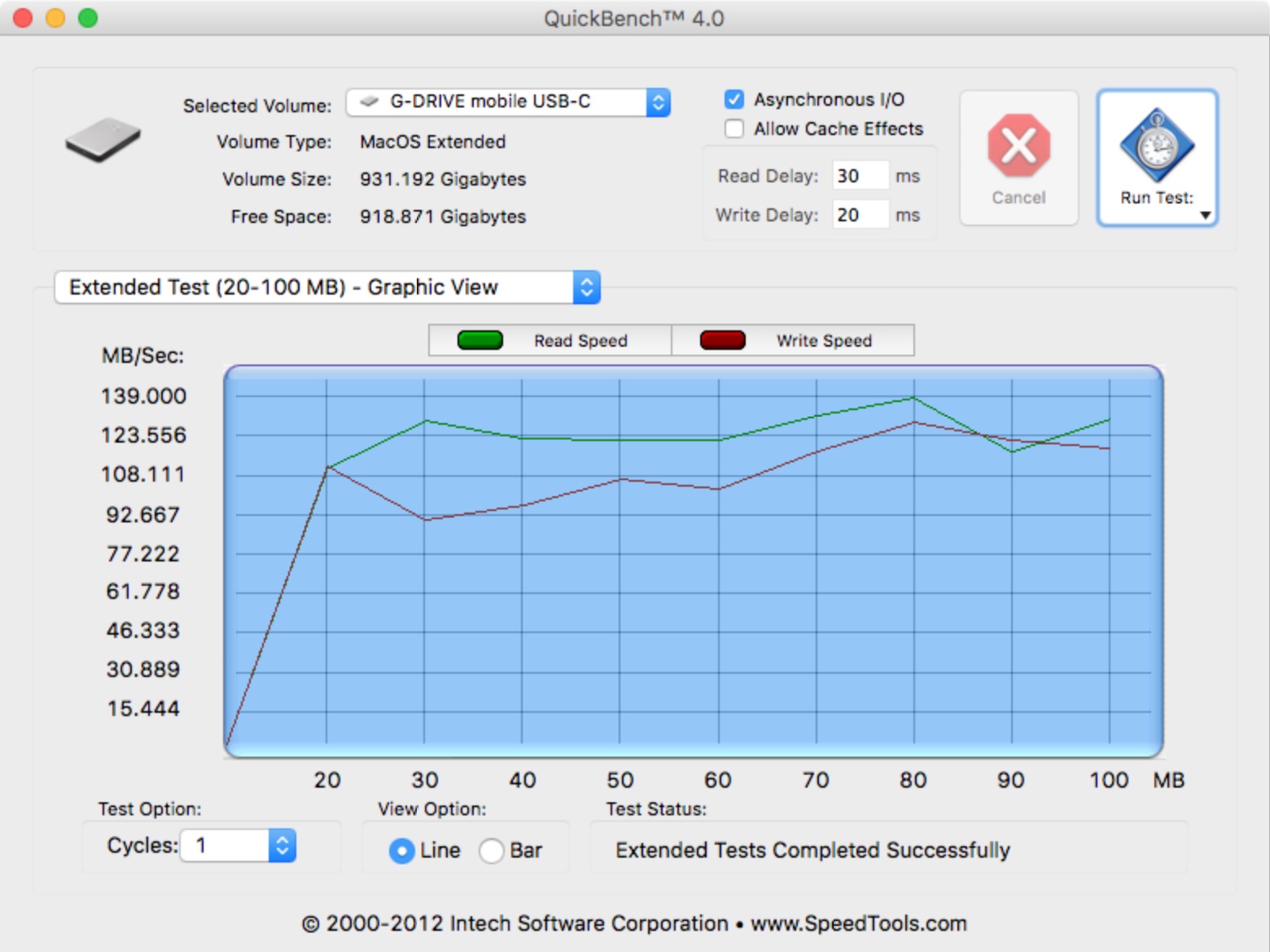
Task: Open the Run Test dropdown arrow
Action: (x=1205, y=216)
